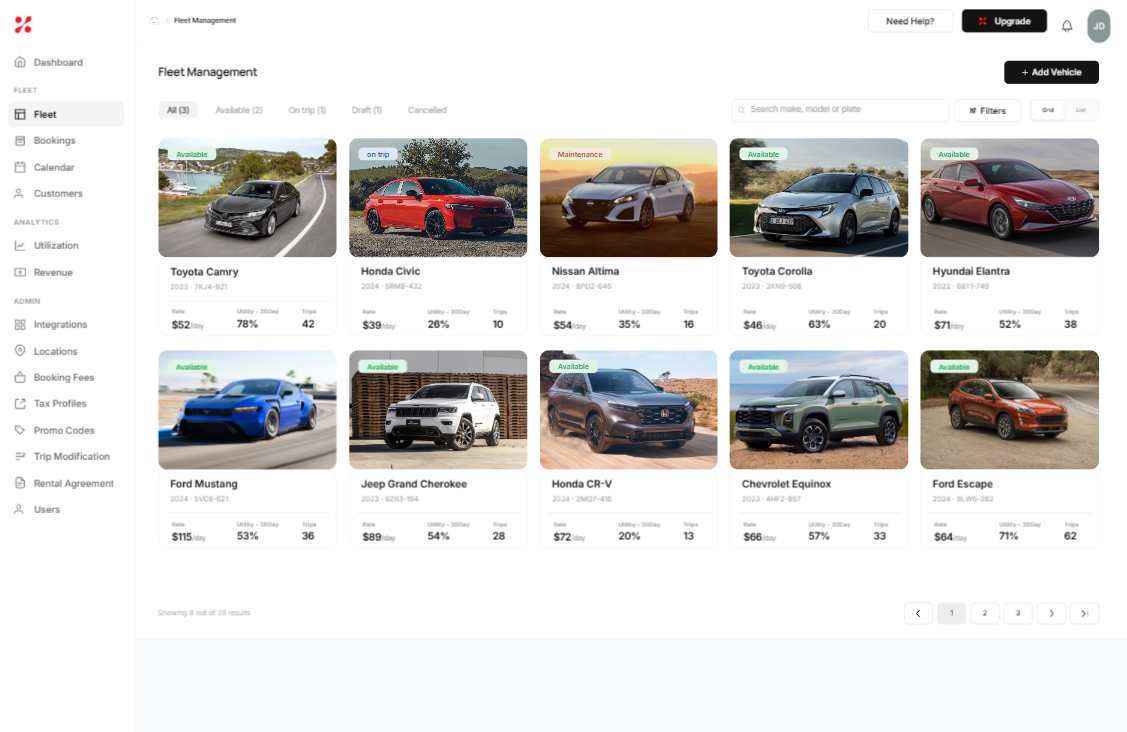Image resolution: width=1127 pixels, height=732 pixels.
Task: Open the Toyota Camry photo
Action: [247, 198]
